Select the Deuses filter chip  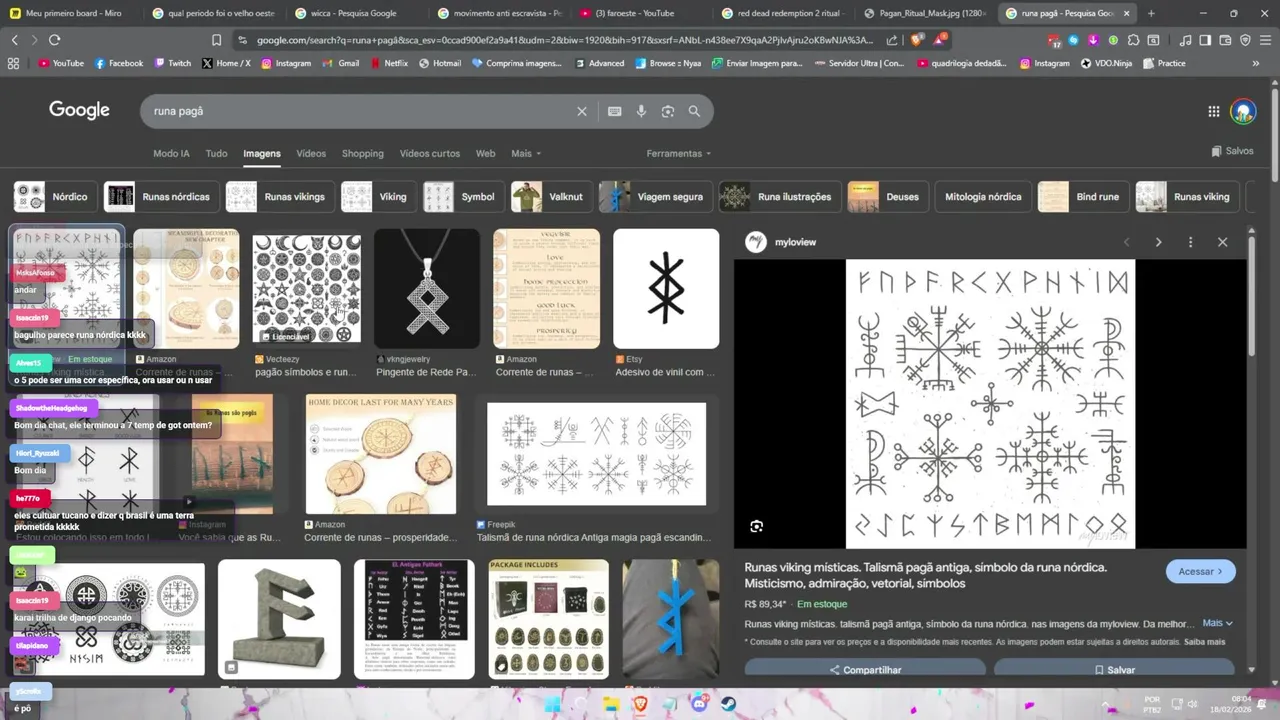888,197
